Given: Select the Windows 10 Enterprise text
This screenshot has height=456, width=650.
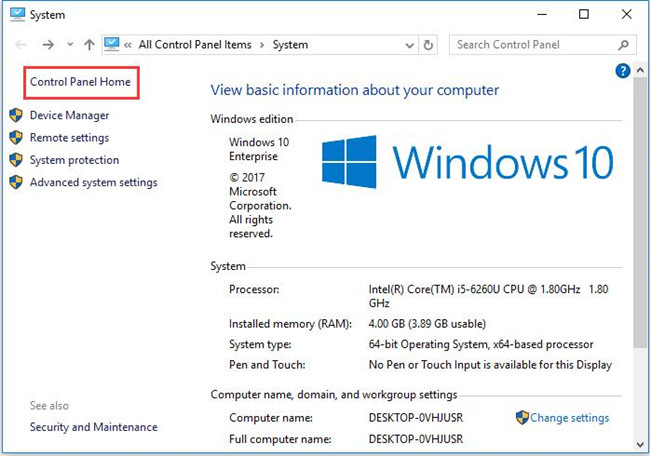Looking at the screenshot, I should (x=259, y=149).
